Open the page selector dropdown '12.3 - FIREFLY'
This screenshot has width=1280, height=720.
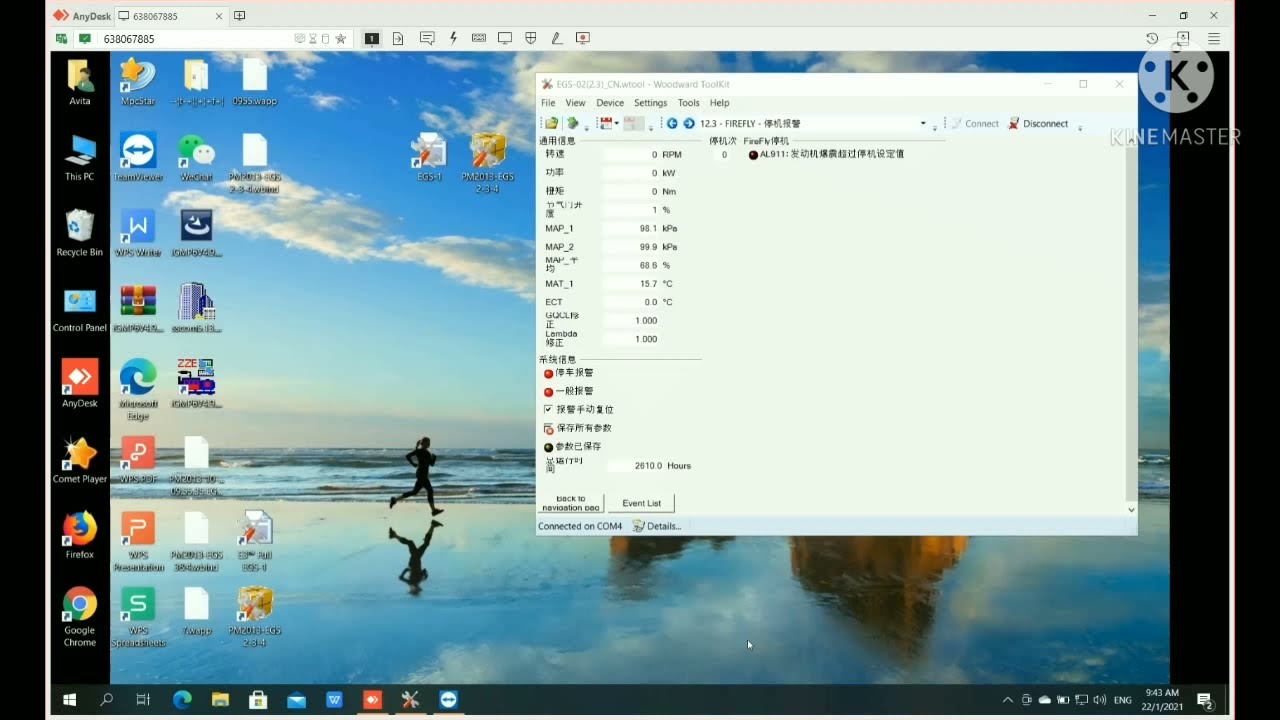[923, 124]
